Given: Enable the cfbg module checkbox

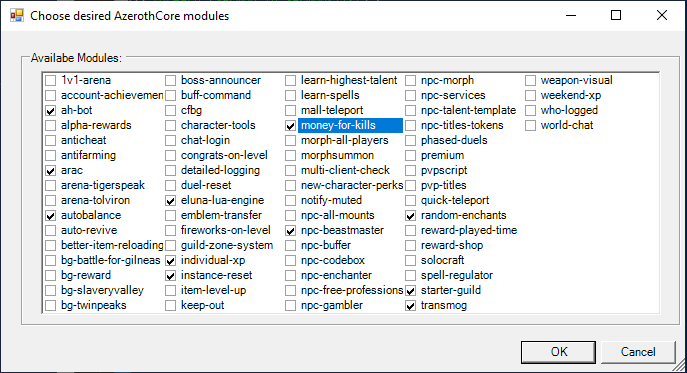Looking at the screenshot, I should coord(170,110).
